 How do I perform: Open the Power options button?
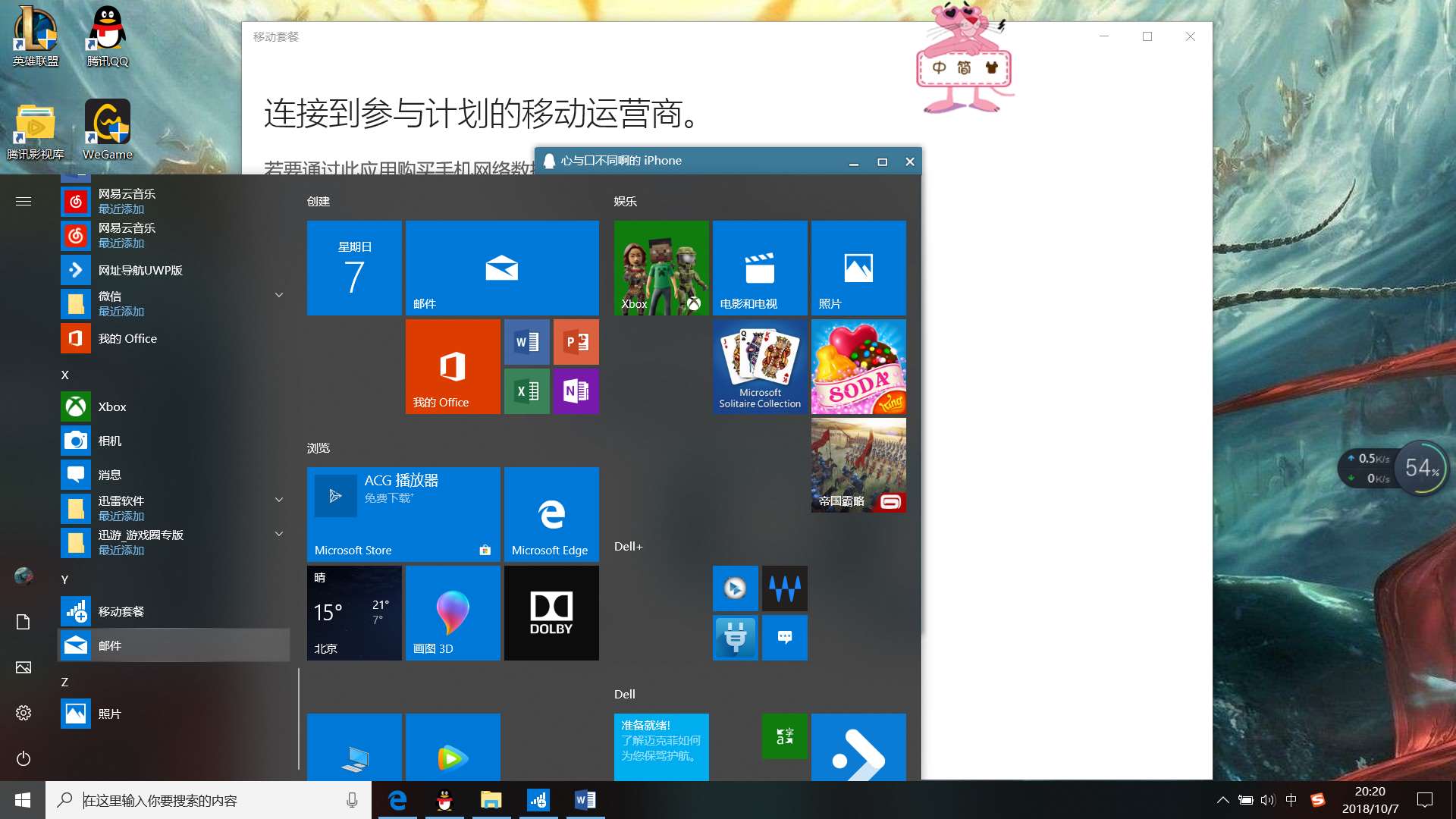pyautogui.click(x=24, y=758)
